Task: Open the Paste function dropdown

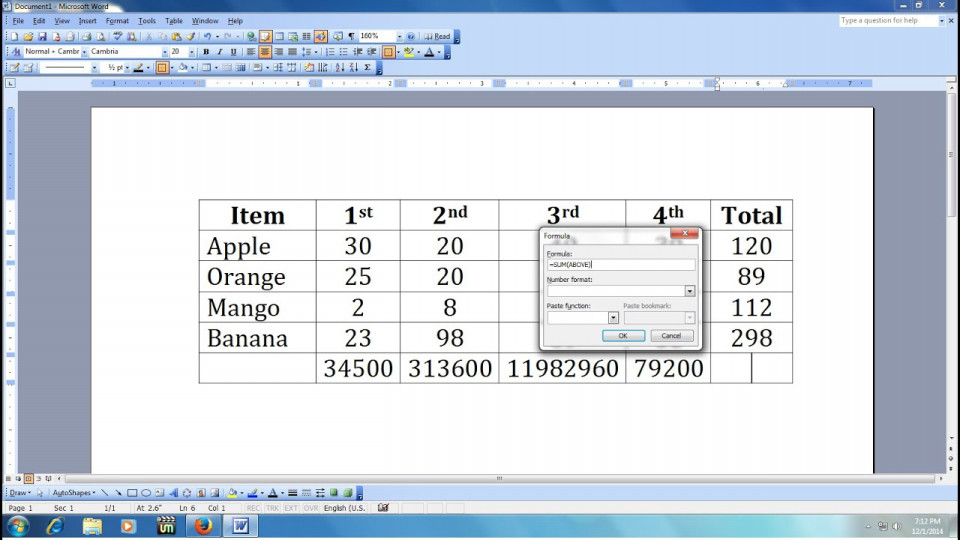Action: pyautogui.click(x=613, y=318)
